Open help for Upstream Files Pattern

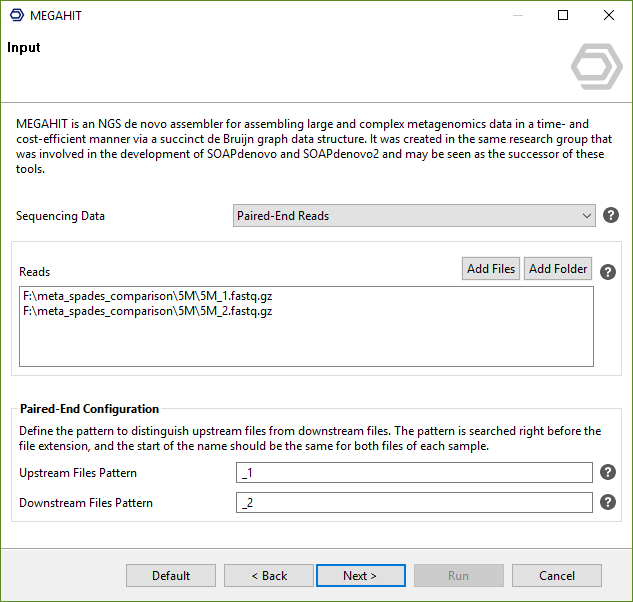(607, 473)
